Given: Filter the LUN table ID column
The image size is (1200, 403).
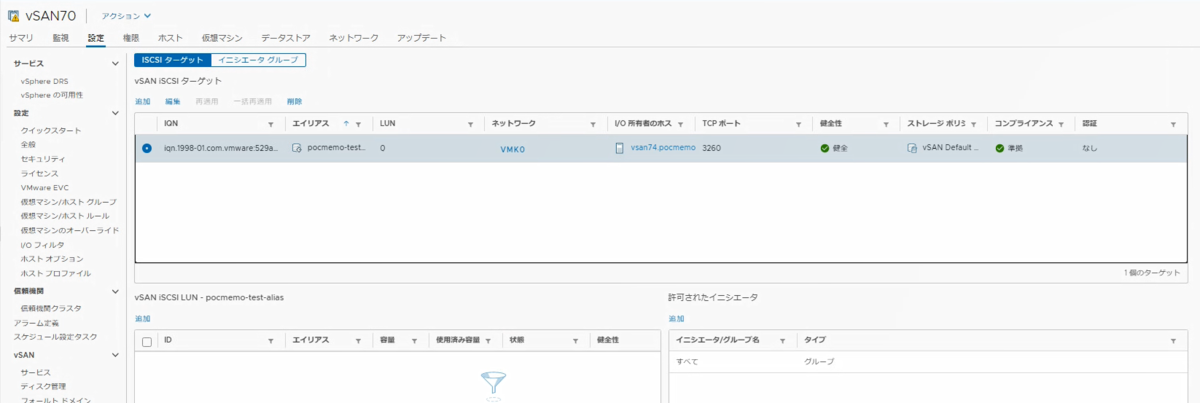Looking at the screenshot, I should (x=271, y=341).
